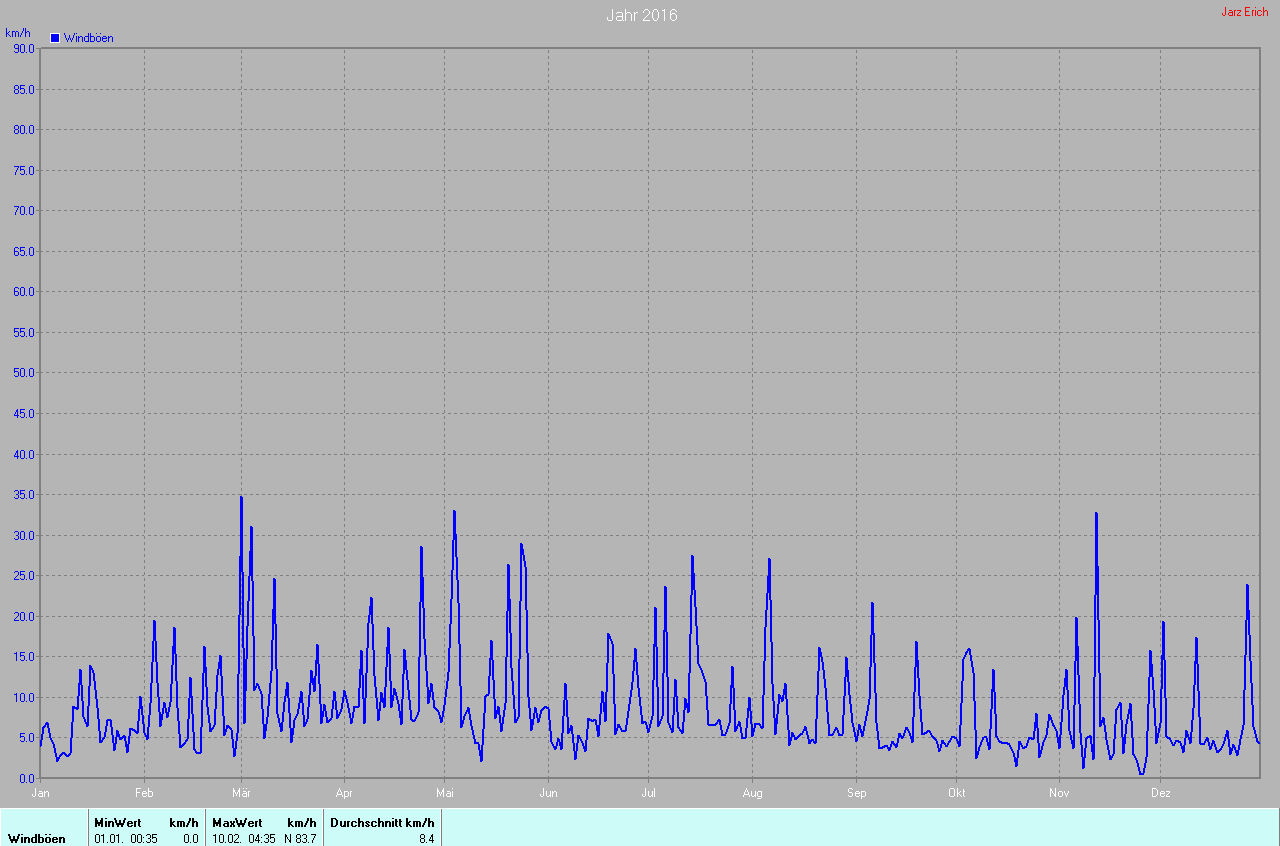This screenshot has height=846, width=1280.
Task: Select the 55.0 y-axis label
Action: point(24,332)
